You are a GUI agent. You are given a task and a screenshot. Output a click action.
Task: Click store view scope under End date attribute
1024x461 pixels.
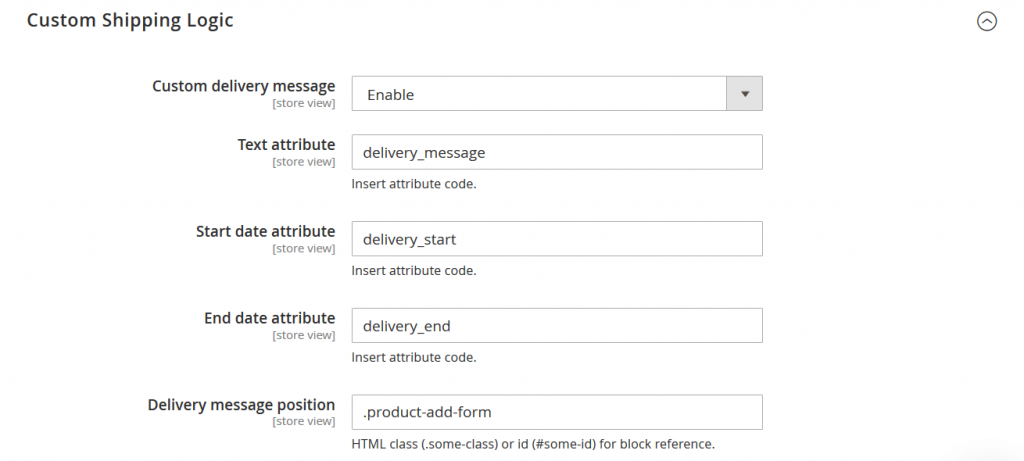point(303,335)
